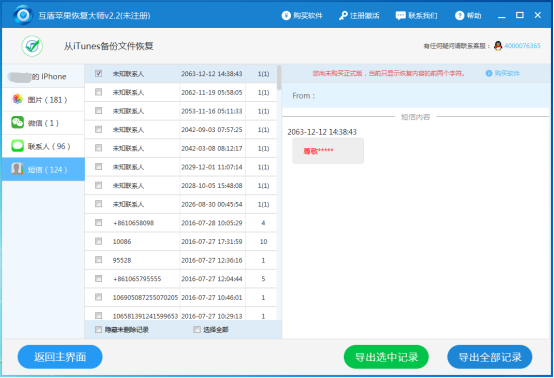Click the 短信 person icon in sidebar
The height and width of the screenshot is (378, 554).
(x=17, y=169)
